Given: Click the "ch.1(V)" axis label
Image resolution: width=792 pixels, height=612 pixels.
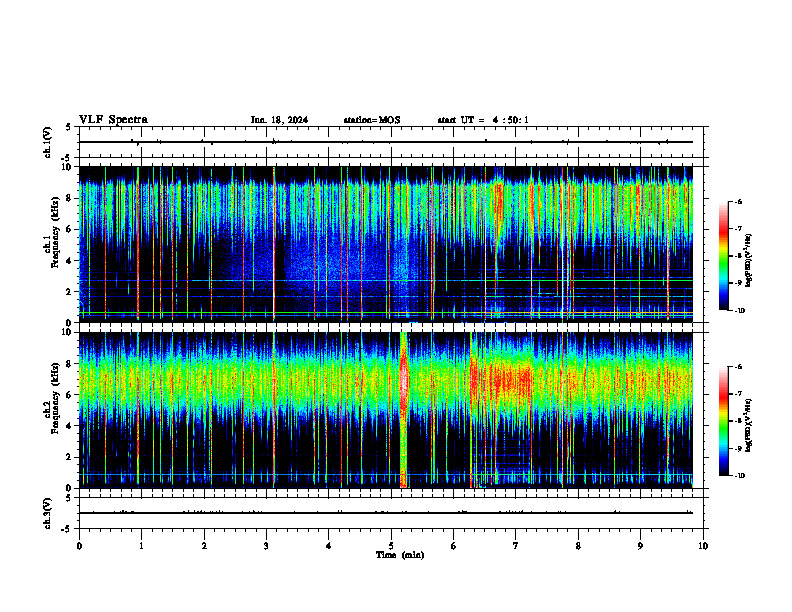Looking at the screenshot, I should point(48,142).
